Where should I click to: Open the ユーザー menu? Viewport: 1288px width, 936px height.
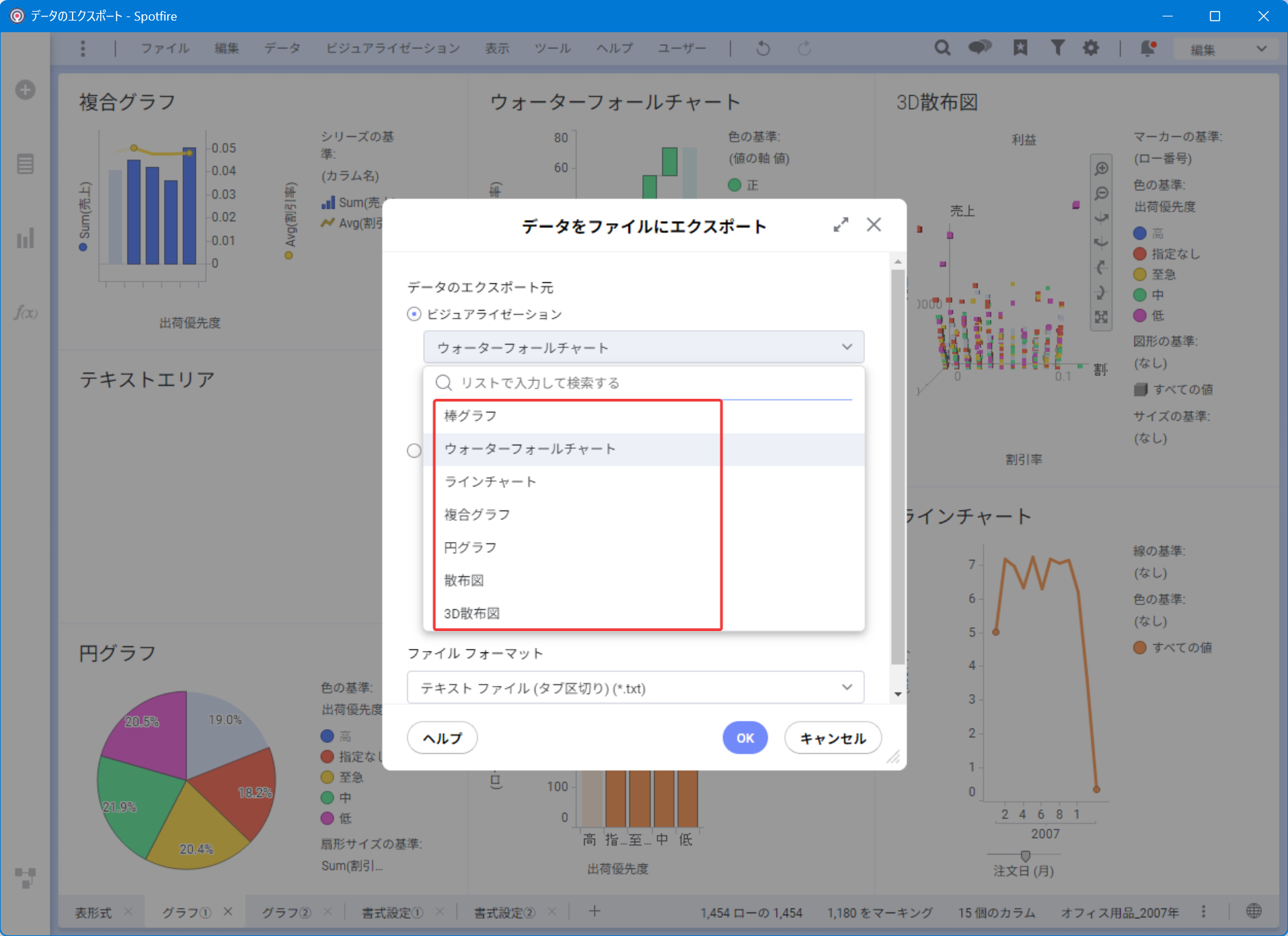682,48
